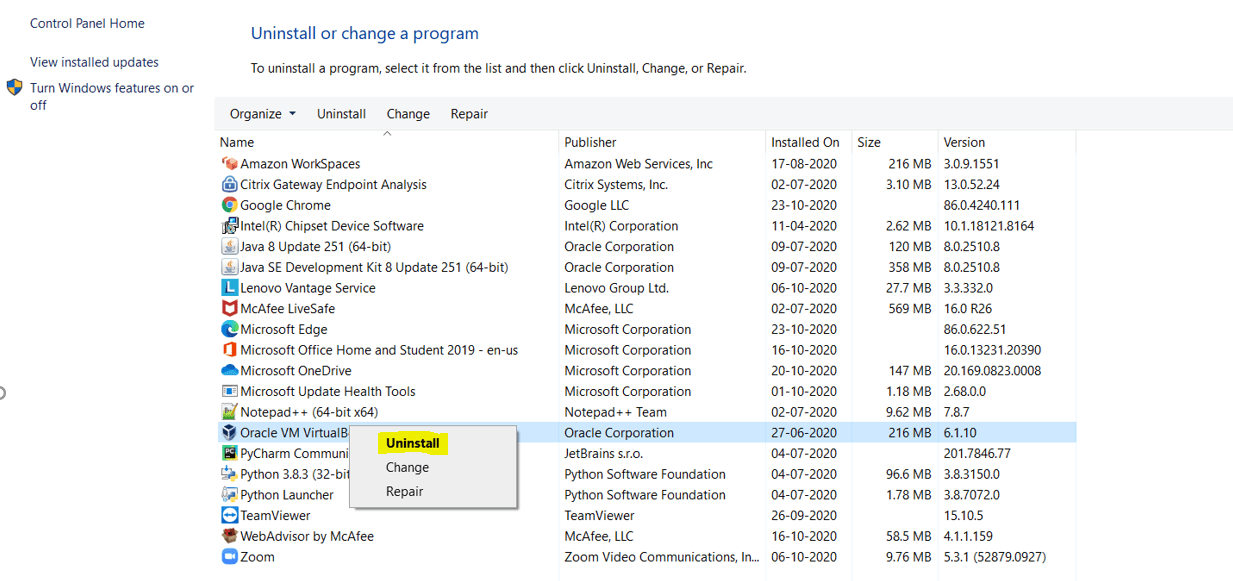Click the Intel Chipset Device Software icon
The height and width of the screenshot is (581, 1233).
point(229,226)
